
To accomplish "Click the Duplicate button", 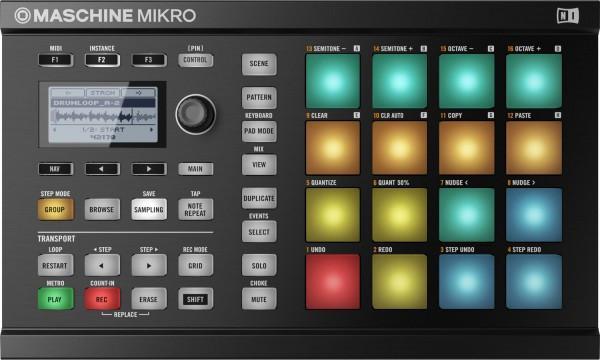I will tap(259, 199).
